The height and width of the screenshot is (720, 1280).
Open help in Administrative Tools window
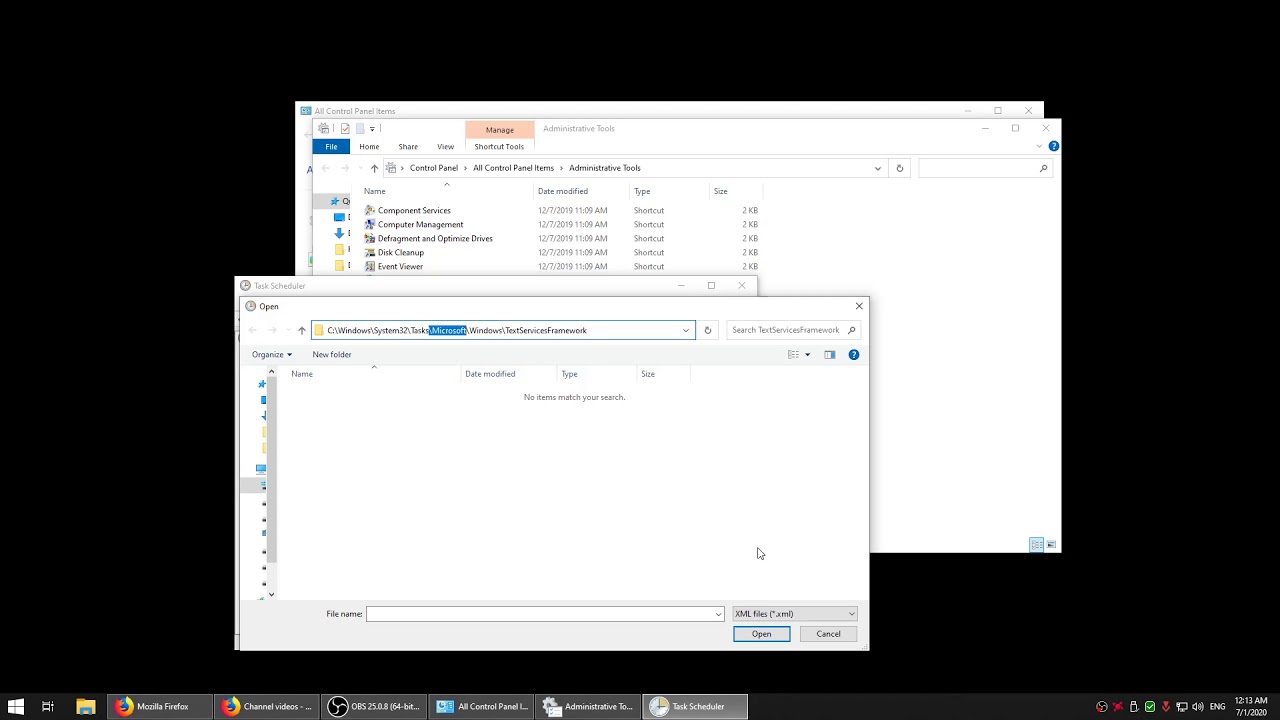pos(1054,146)
